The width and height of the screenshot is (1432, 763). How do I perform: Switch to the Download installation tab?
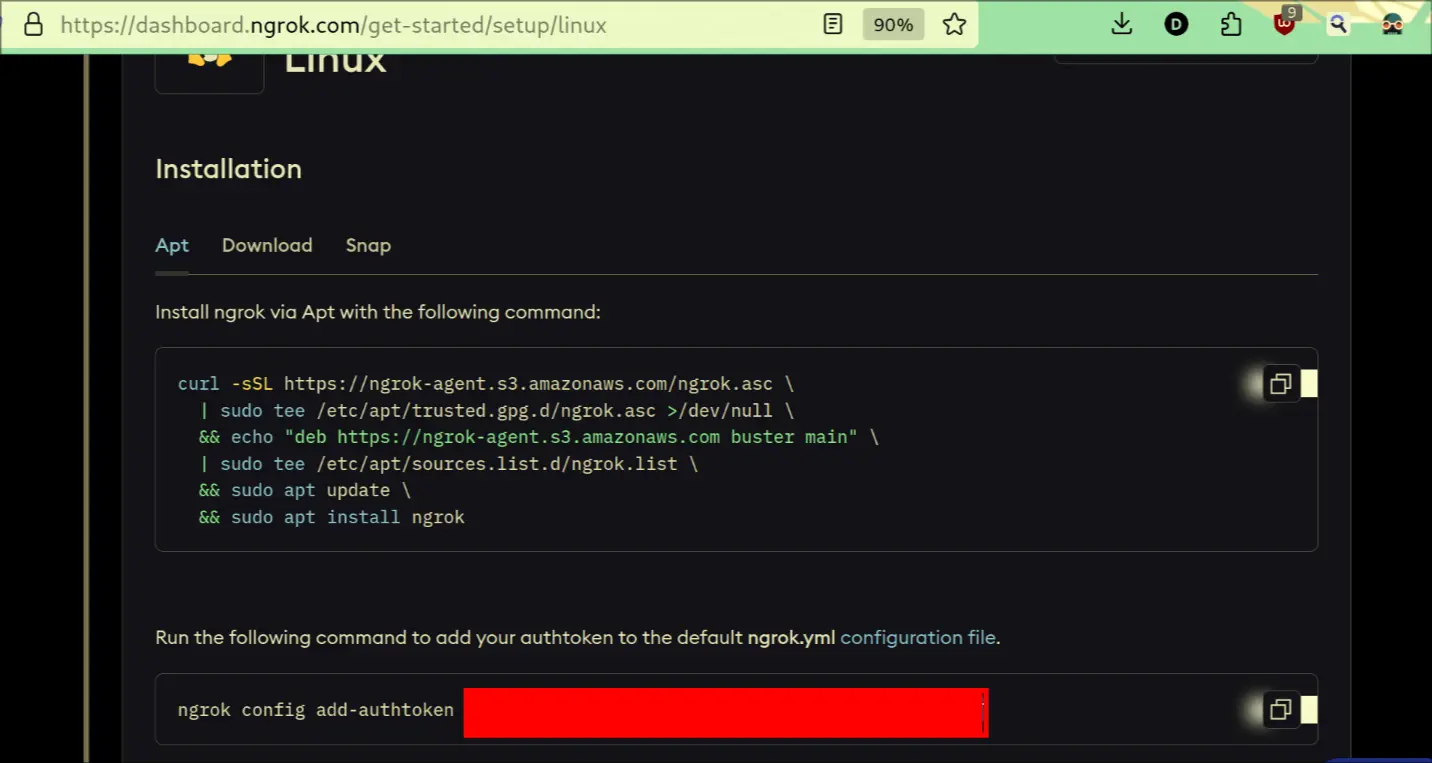267,245
